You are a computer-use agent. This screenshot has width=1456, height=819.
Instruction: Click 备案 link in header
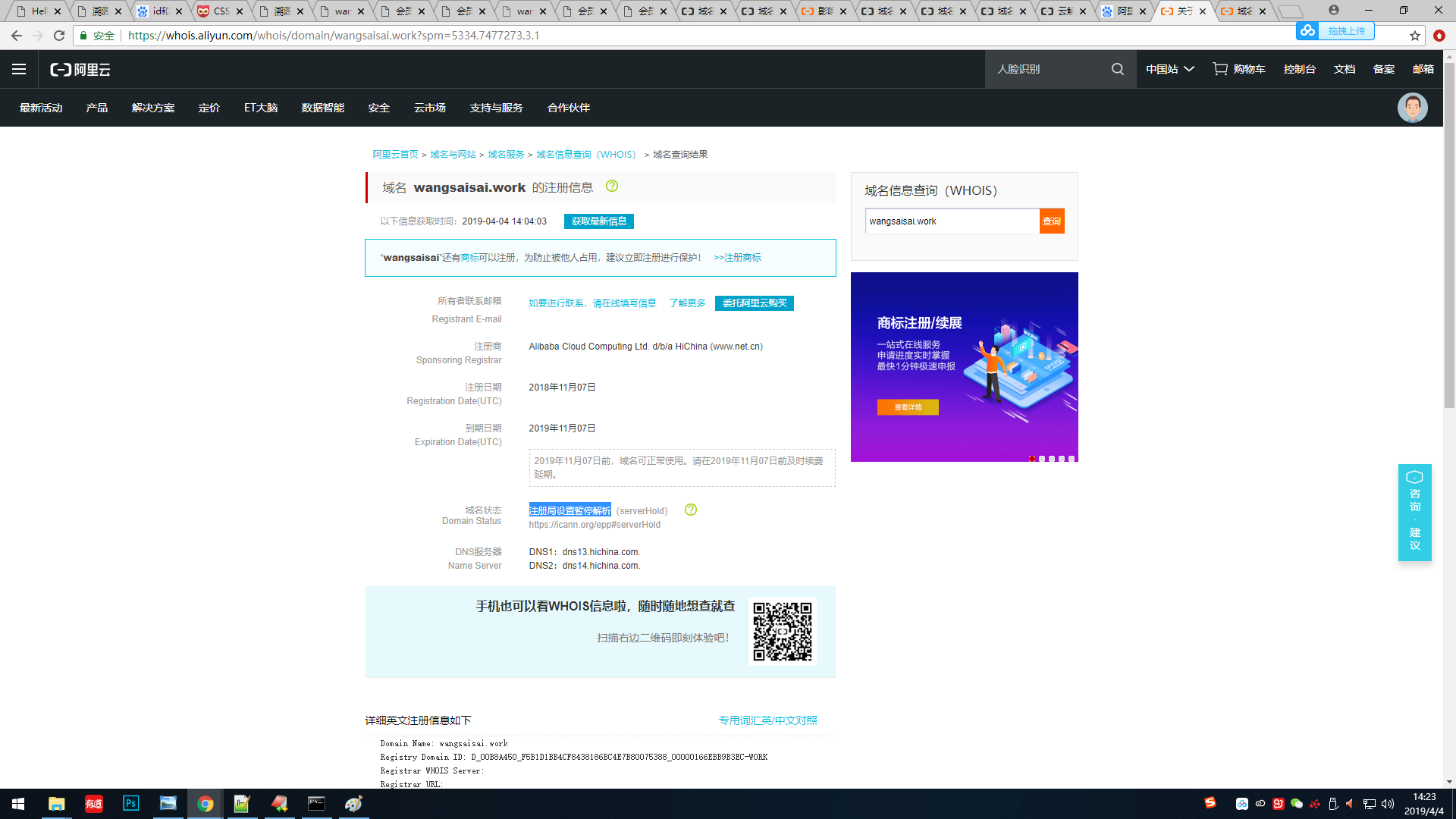coord(1384,69)
